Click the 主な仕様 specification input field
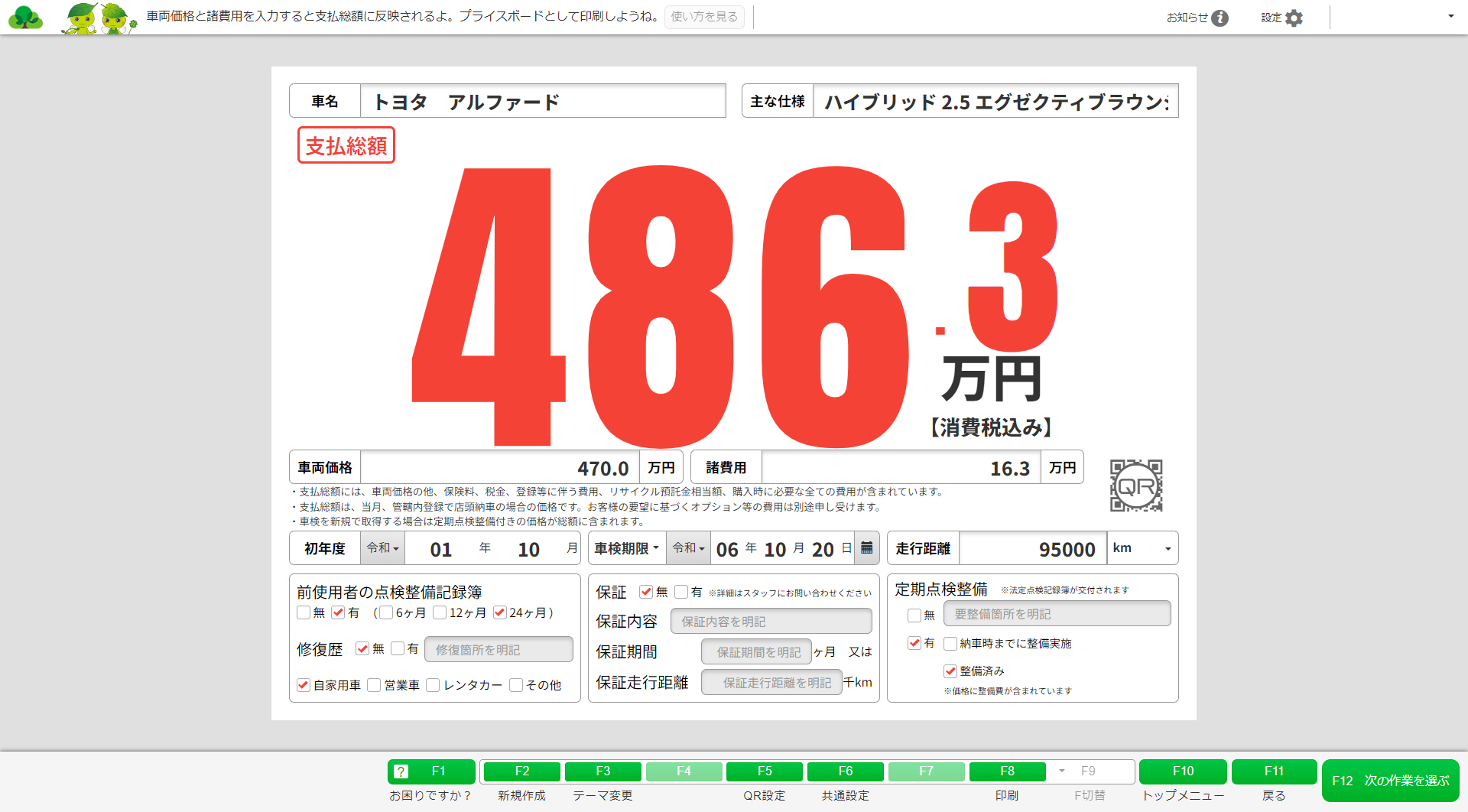Image resolution: width=1468 pixels, height=812 pixels. pyautogui.click(x=994, y=101)
